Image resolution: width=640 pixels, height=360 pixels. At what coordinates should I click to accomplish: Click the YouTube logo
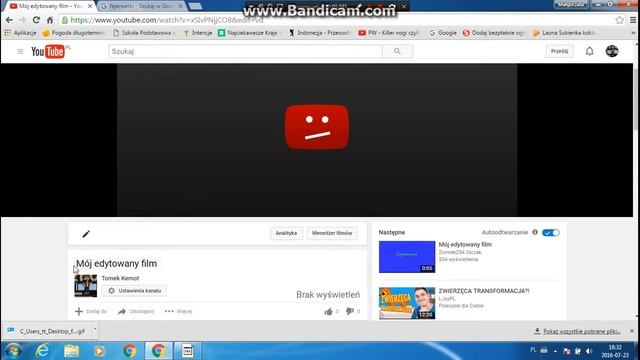click(x=48, y=51)
